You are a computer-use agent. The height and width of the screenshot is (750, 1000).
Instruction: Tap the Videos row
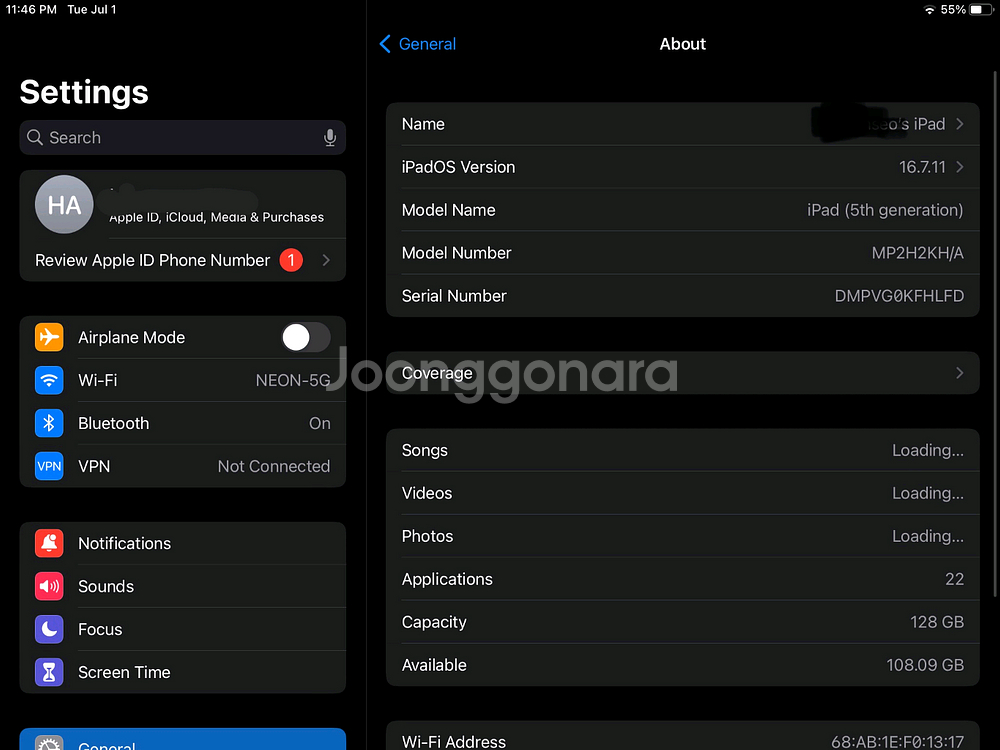tap(683, 493)
